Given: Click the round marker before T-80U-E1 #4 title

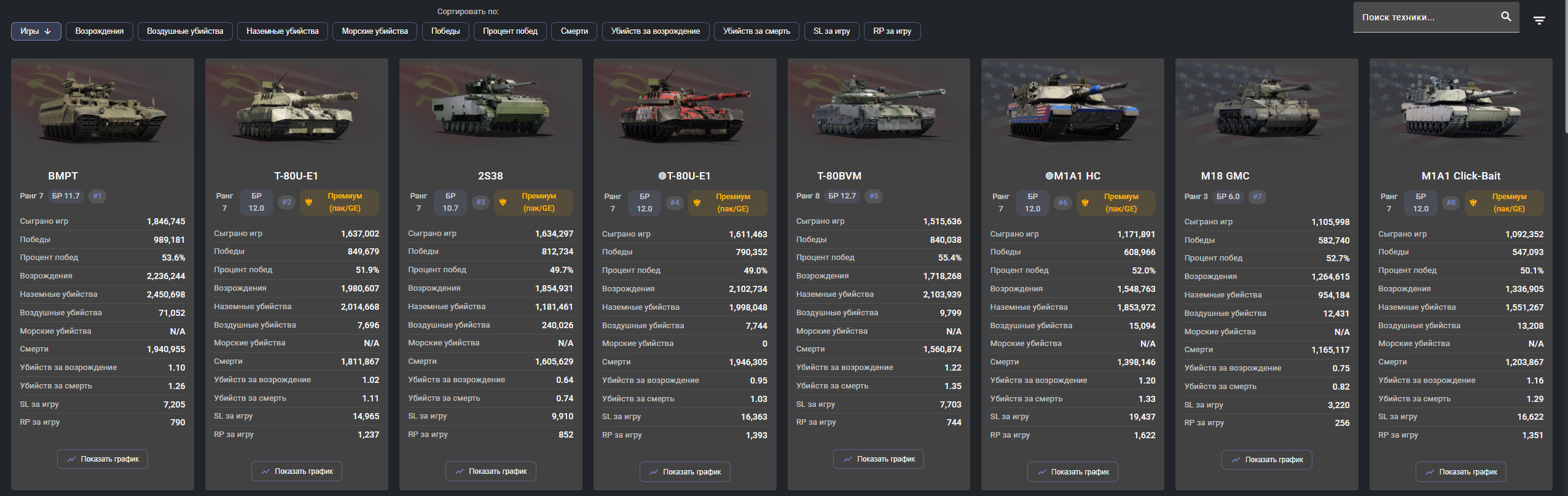Looking at the screenshot, I should (662, 176).
